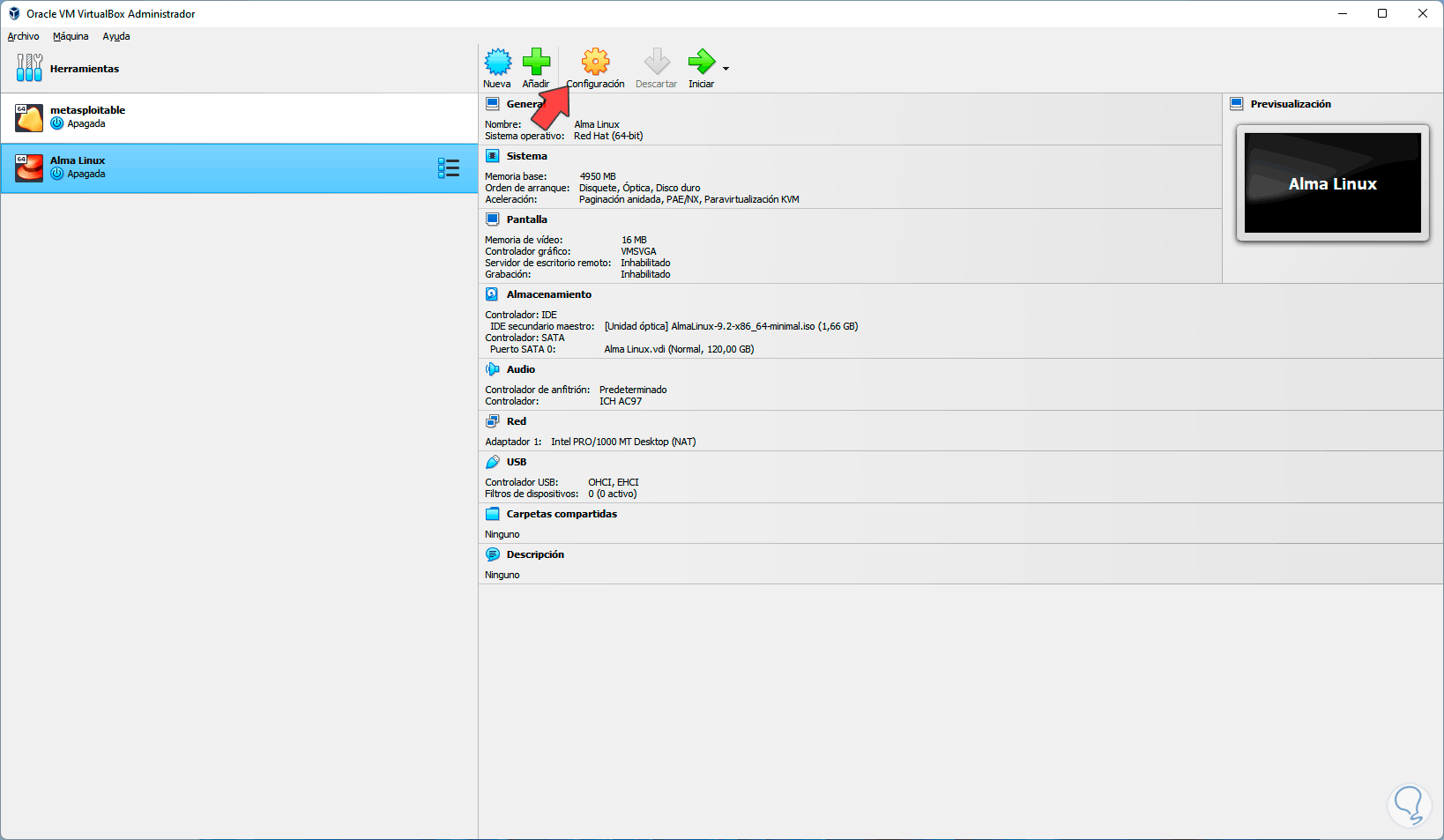This screenshot has height=840, width=1444.
Task: Open the Pantalla section header
Action: click(x=527, y=219)
